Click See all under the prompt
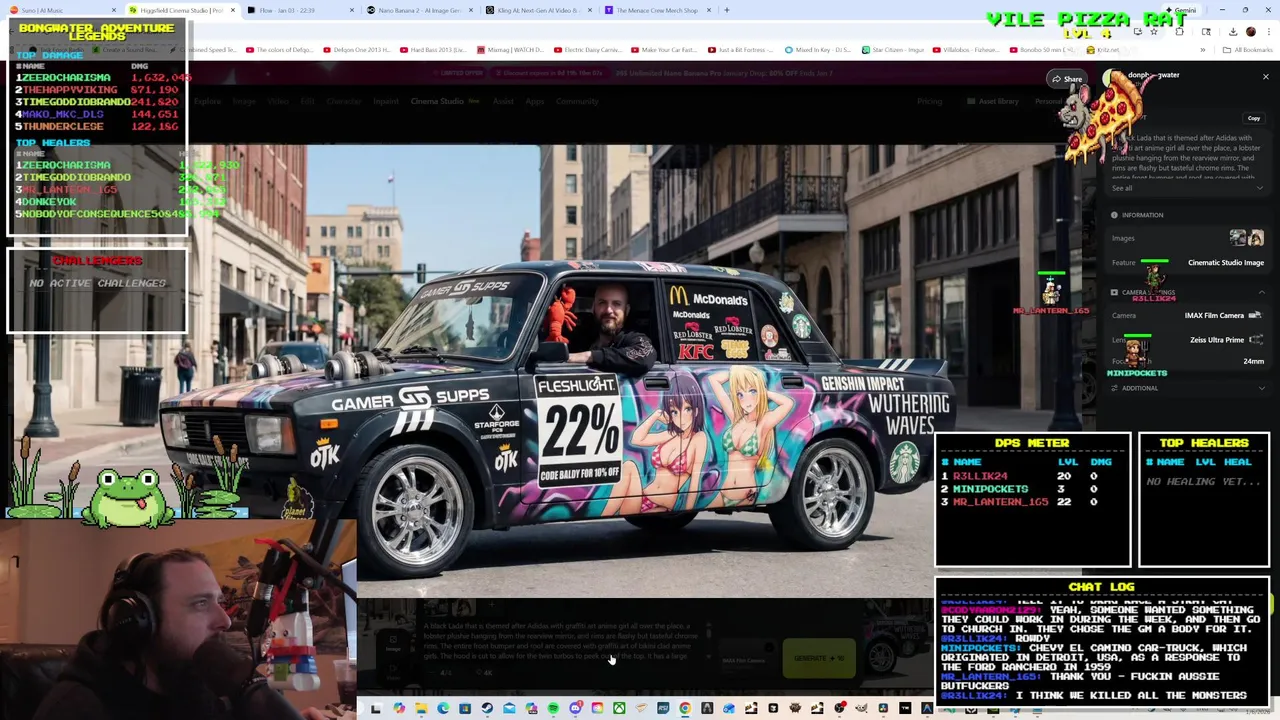 1122,188
